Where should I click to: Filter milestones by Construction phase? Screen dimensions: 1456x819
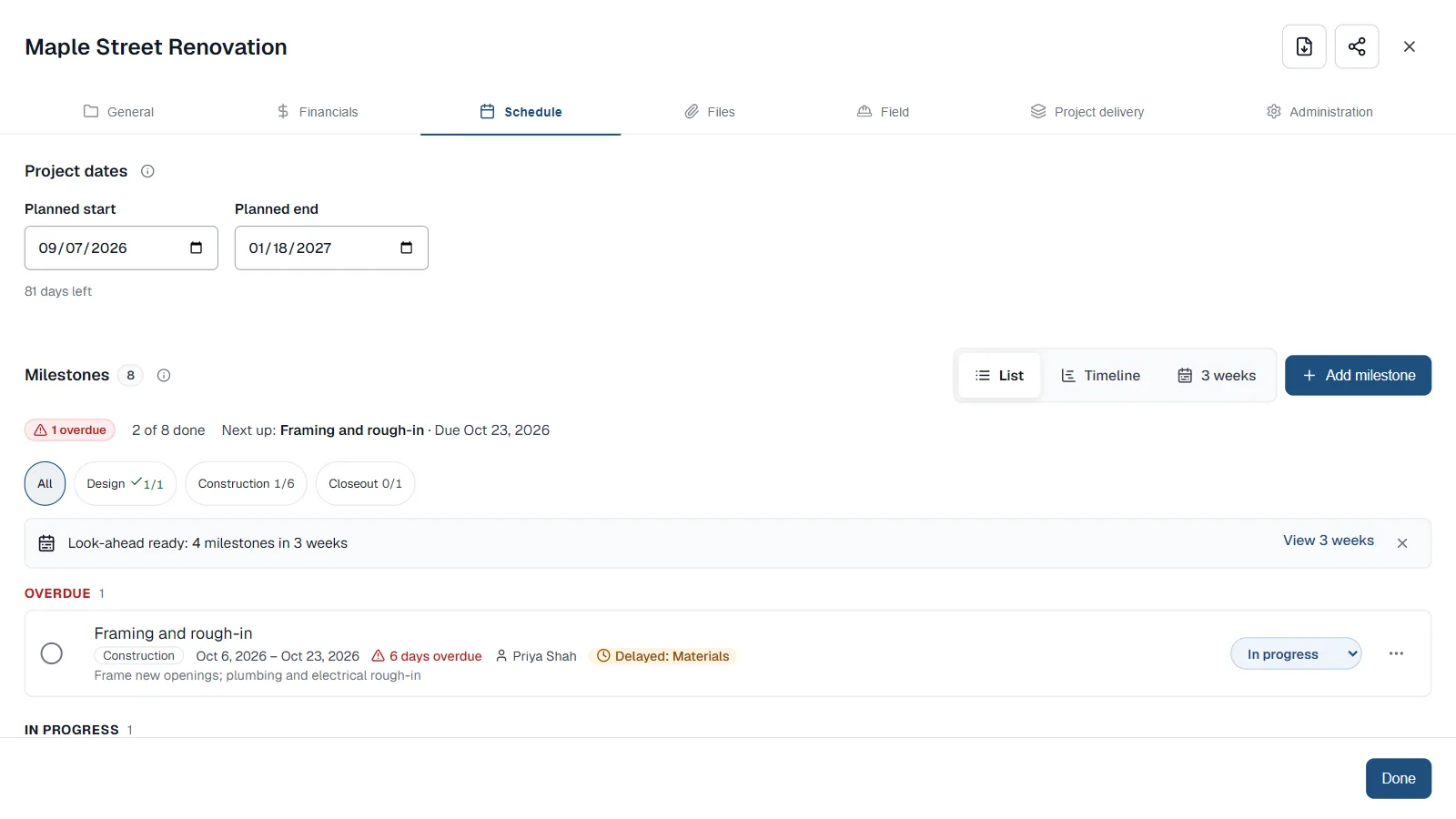246,483
